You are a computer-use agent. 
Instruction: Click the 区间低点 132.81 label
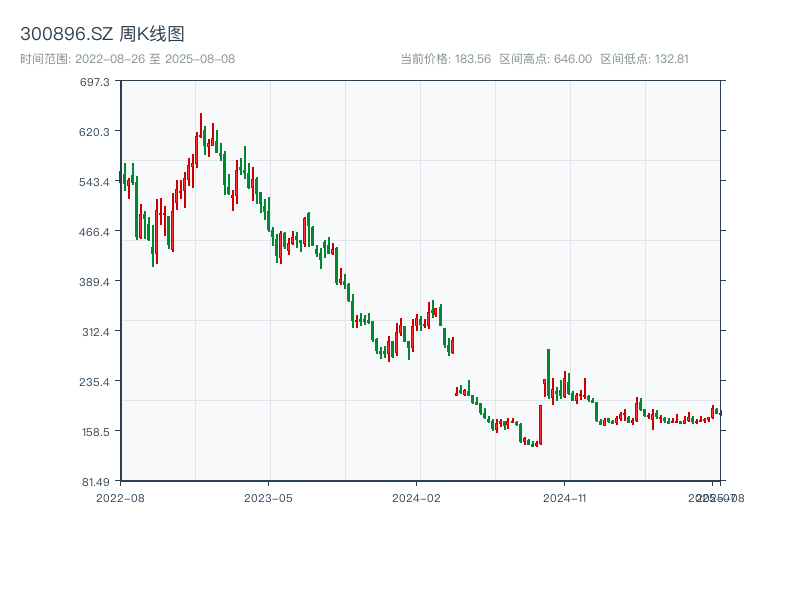[644, 59]
